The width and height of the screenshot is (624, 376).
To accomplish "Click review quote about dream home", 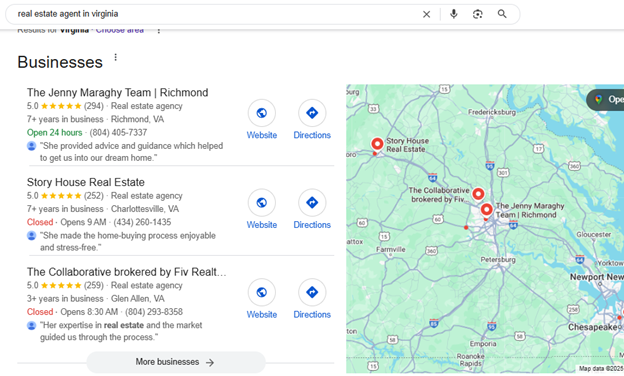I will pos(131,152).
